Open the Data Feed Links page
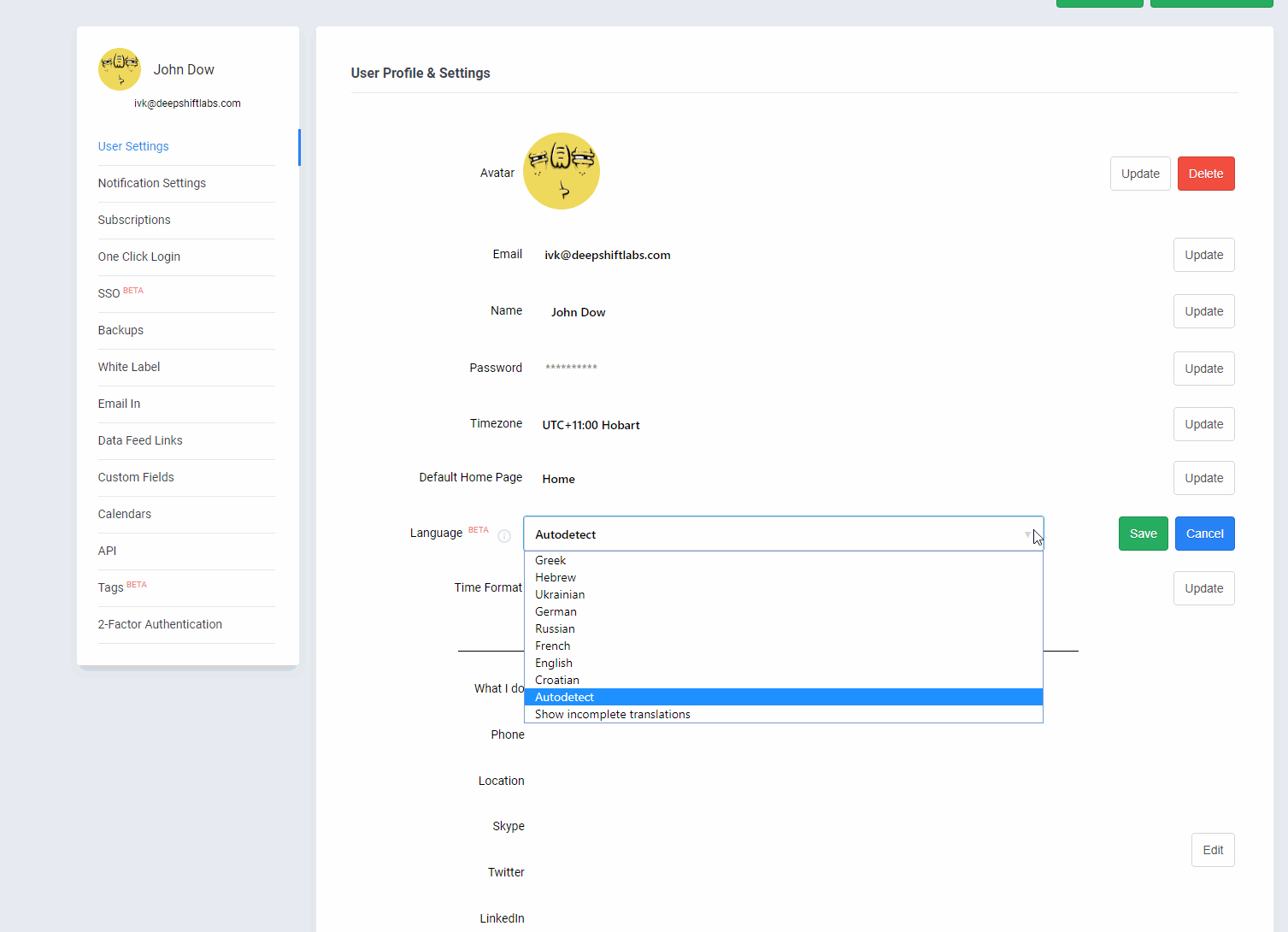 coord(140,440)
